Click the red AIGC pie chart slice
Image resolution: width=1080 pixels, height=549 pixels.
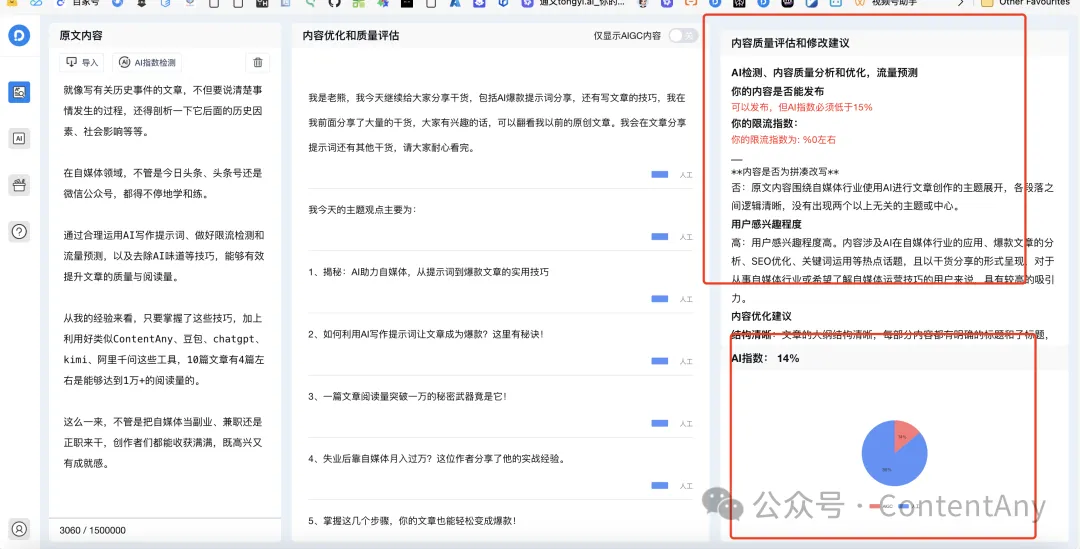[x=905, y=438]
